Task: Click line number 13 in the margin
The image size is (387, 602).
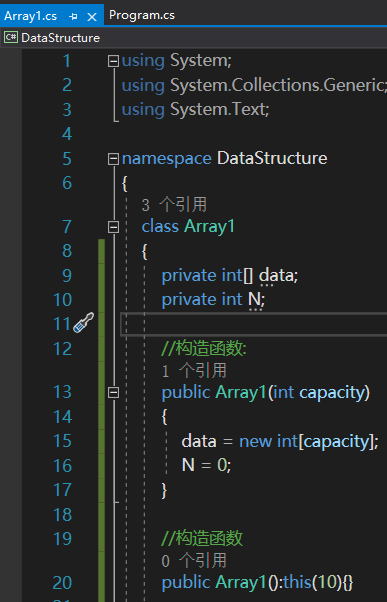Action: 62,392
